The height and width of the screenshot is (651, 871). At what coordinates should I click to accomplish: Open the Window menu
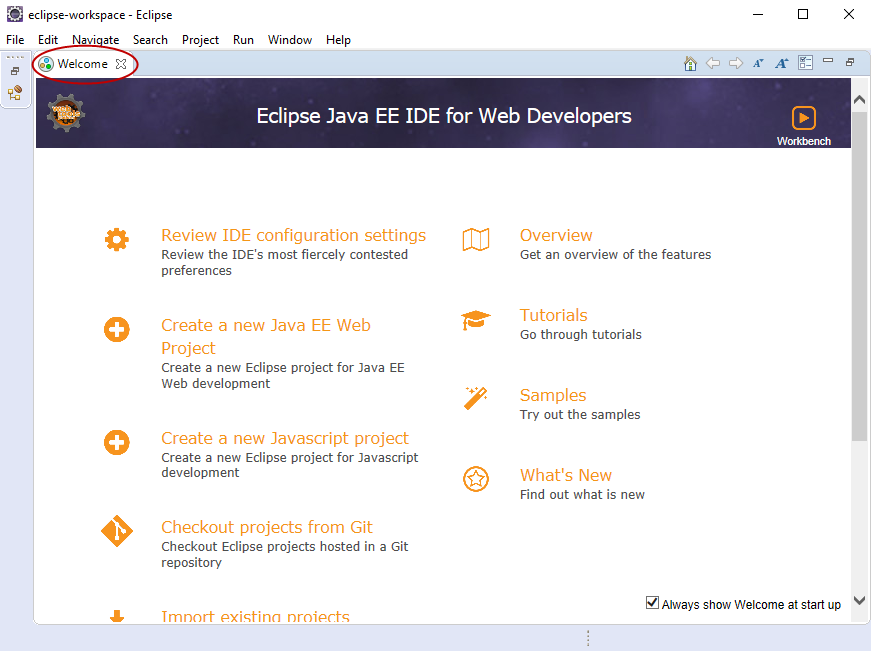[290, 40]
